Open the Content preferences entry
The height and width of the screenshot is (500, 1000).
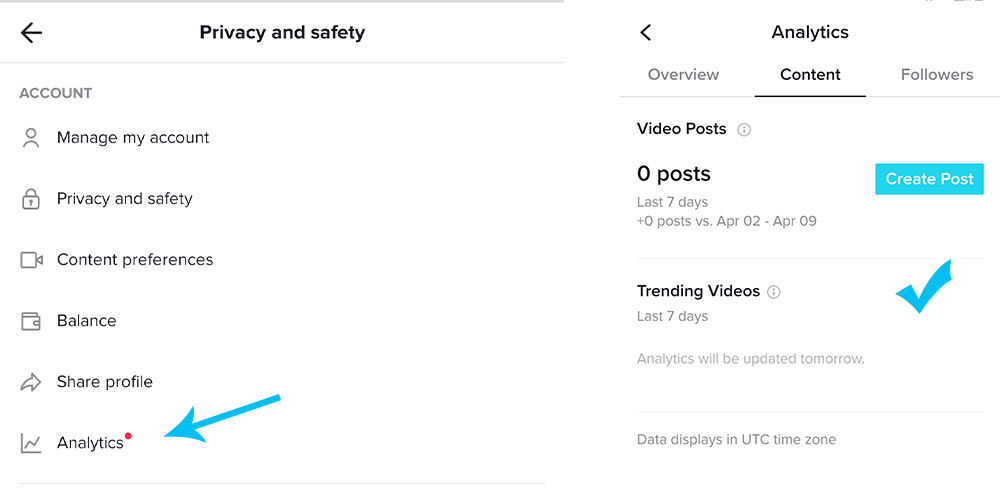(x=135, y=260)
